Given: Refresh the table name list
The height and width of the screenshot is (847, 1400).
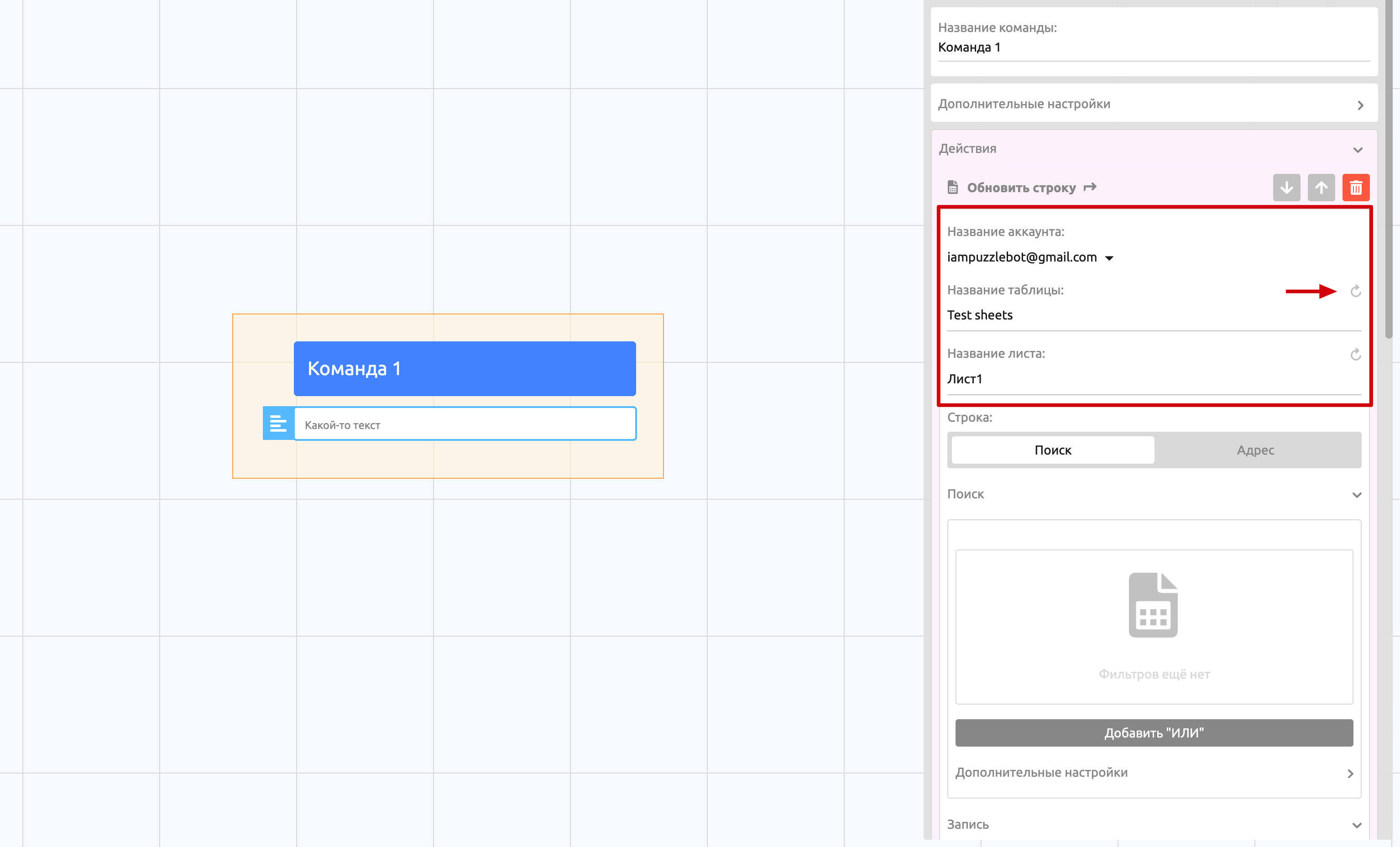Looking at the screenshot, I should tap(1355, 292).
